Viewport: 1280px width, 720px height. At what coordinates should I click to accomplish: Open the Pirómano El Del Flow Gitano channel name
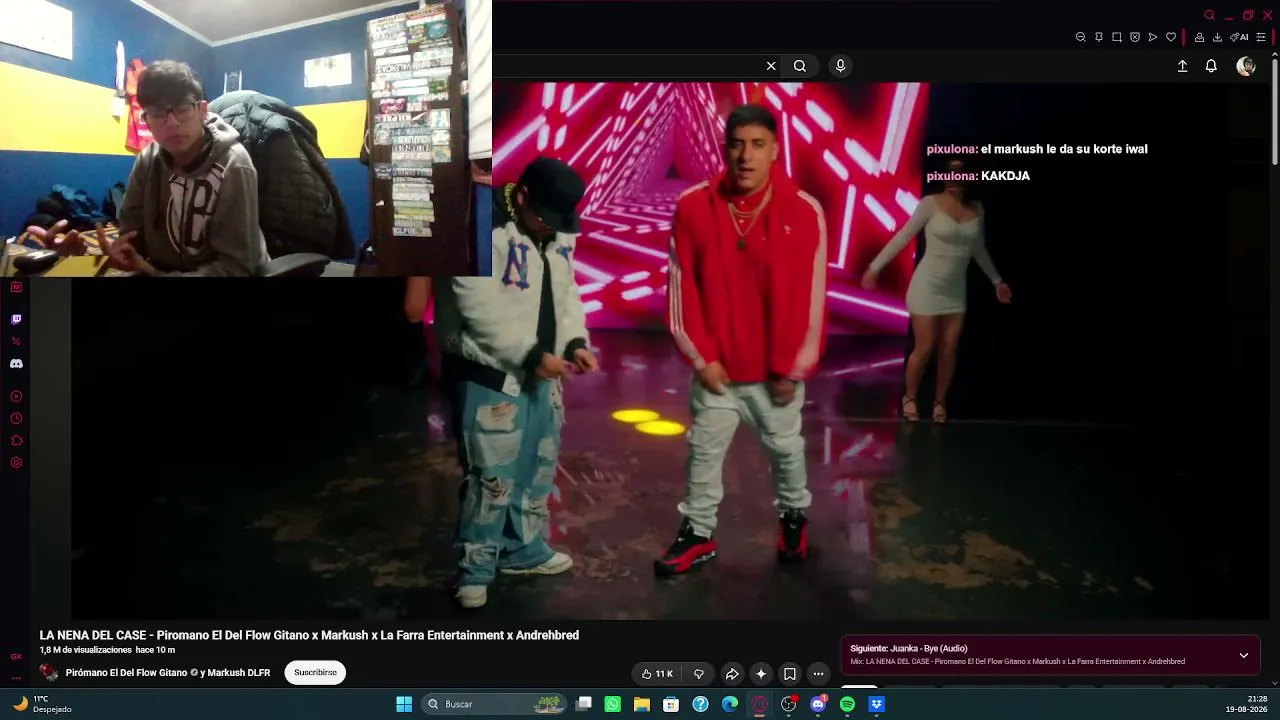point(168,673)
